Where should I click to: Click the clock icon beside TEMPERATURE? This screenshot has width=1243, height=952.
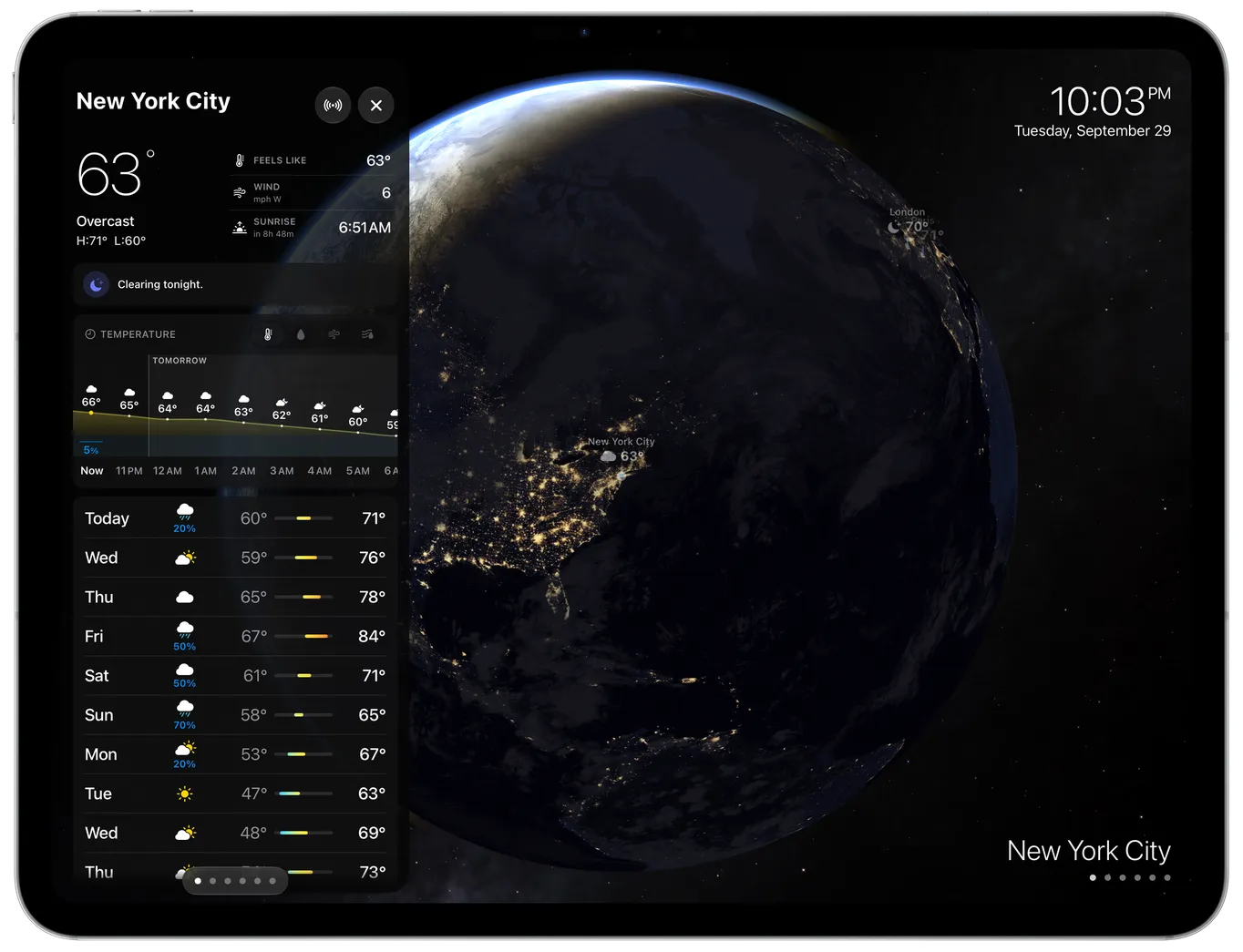[90, 334]
